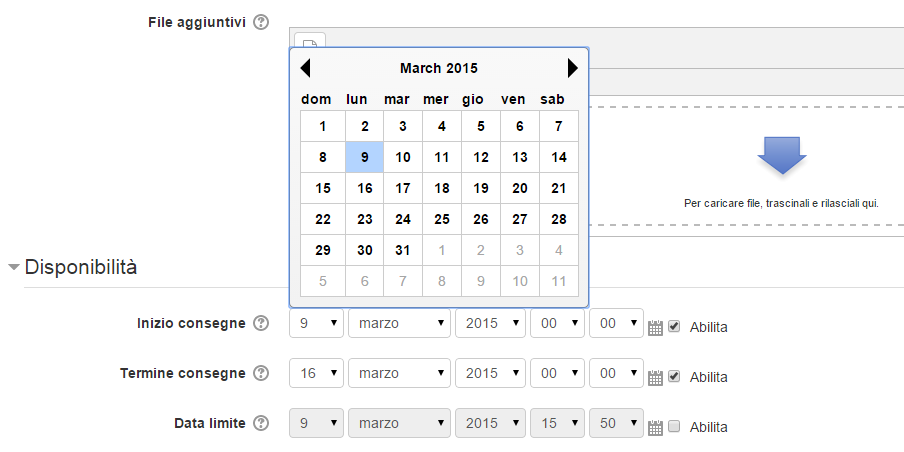Open calendar icon for Termine consegne

[x=656, y=378]
